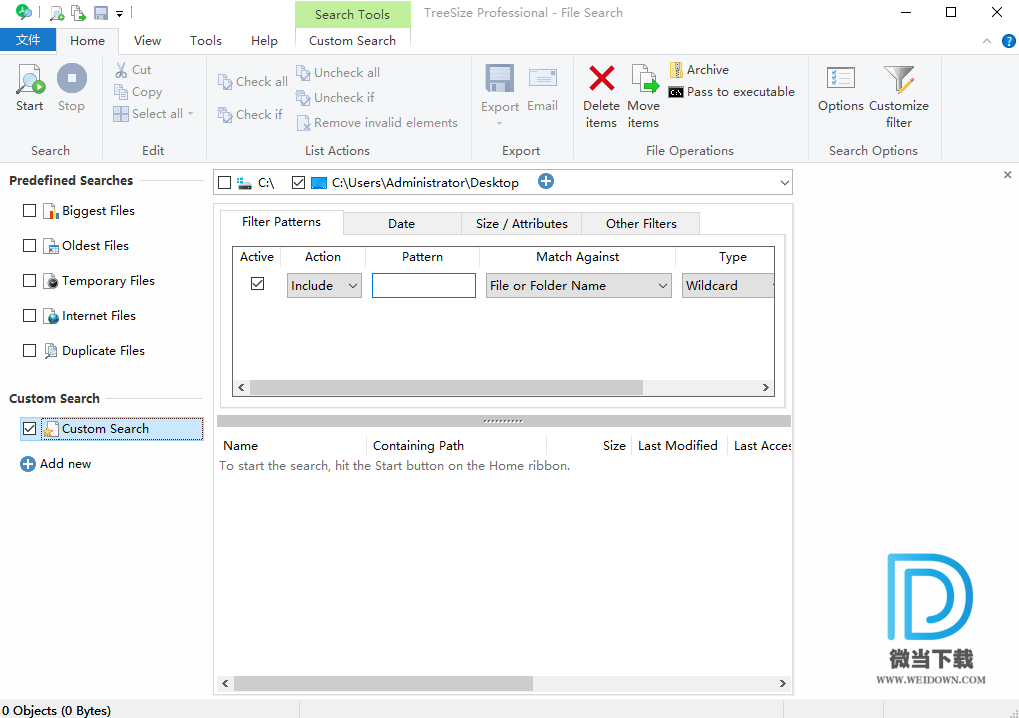Click the Check if command
The height and width of the screenshot is (718, 1019).
pyautogui.click(x=250, y=114)
